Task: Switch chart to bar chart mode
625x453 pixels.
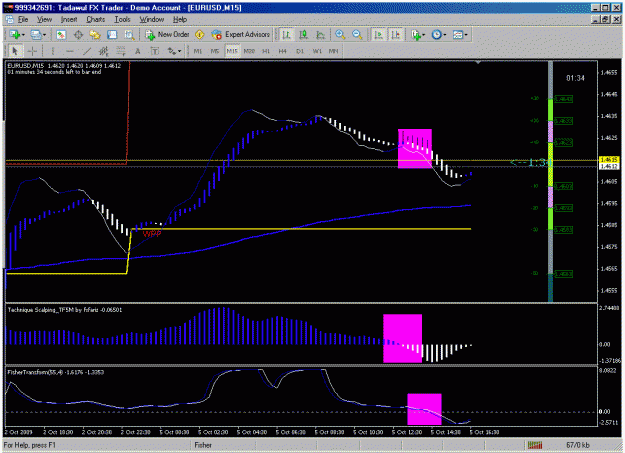Action: [286, 35]
